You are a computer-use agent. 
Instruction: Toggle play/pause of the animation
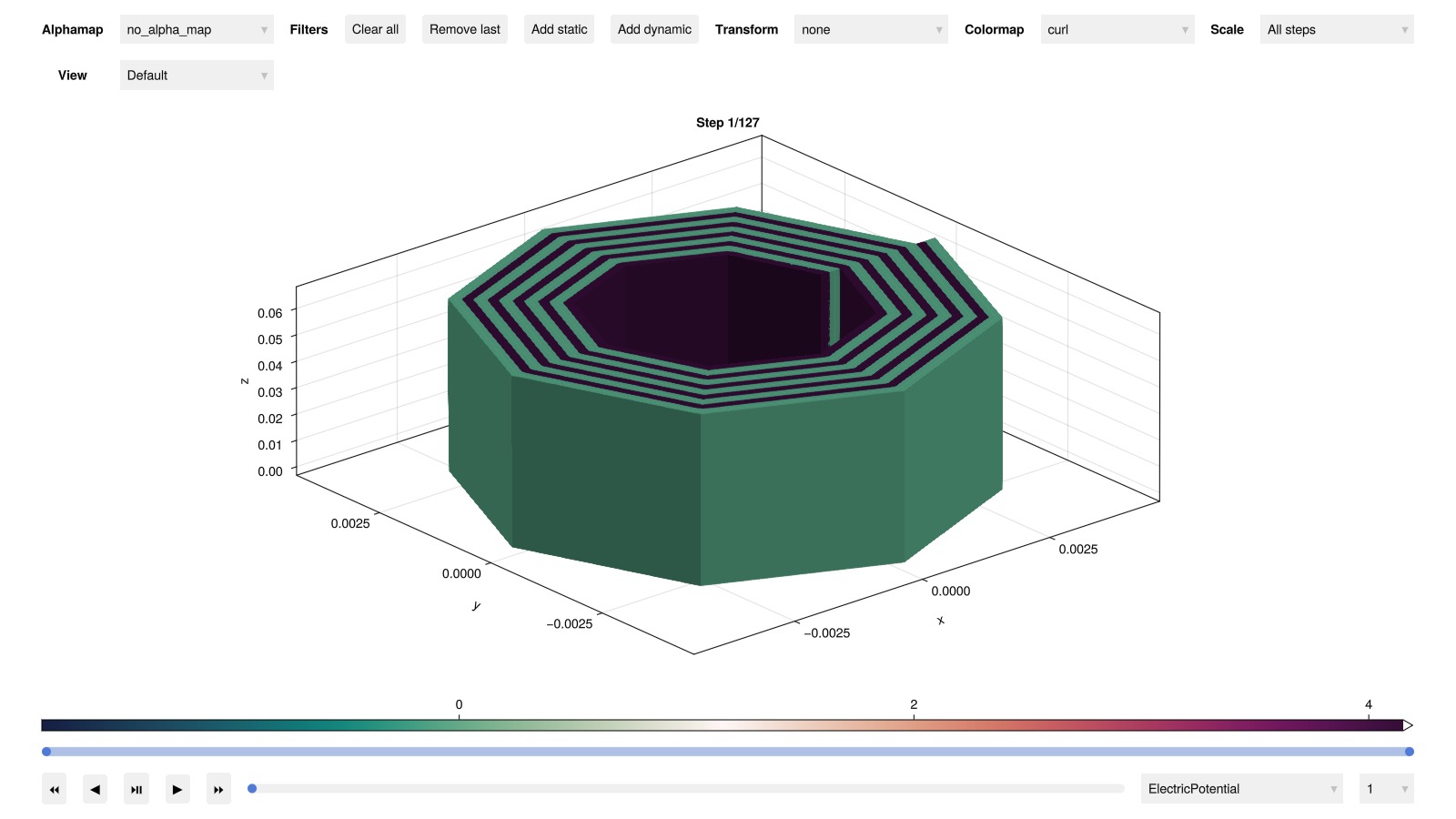(x=136, y=789)
